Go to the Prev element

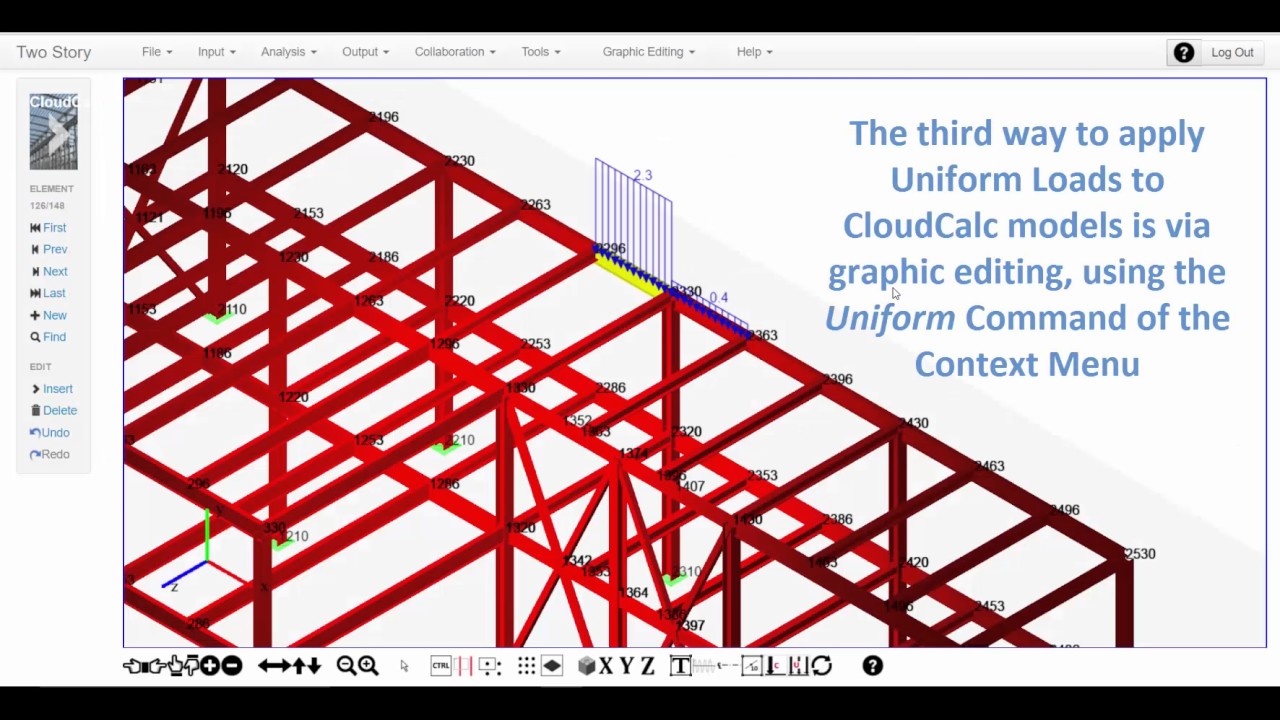click(49, 249)
